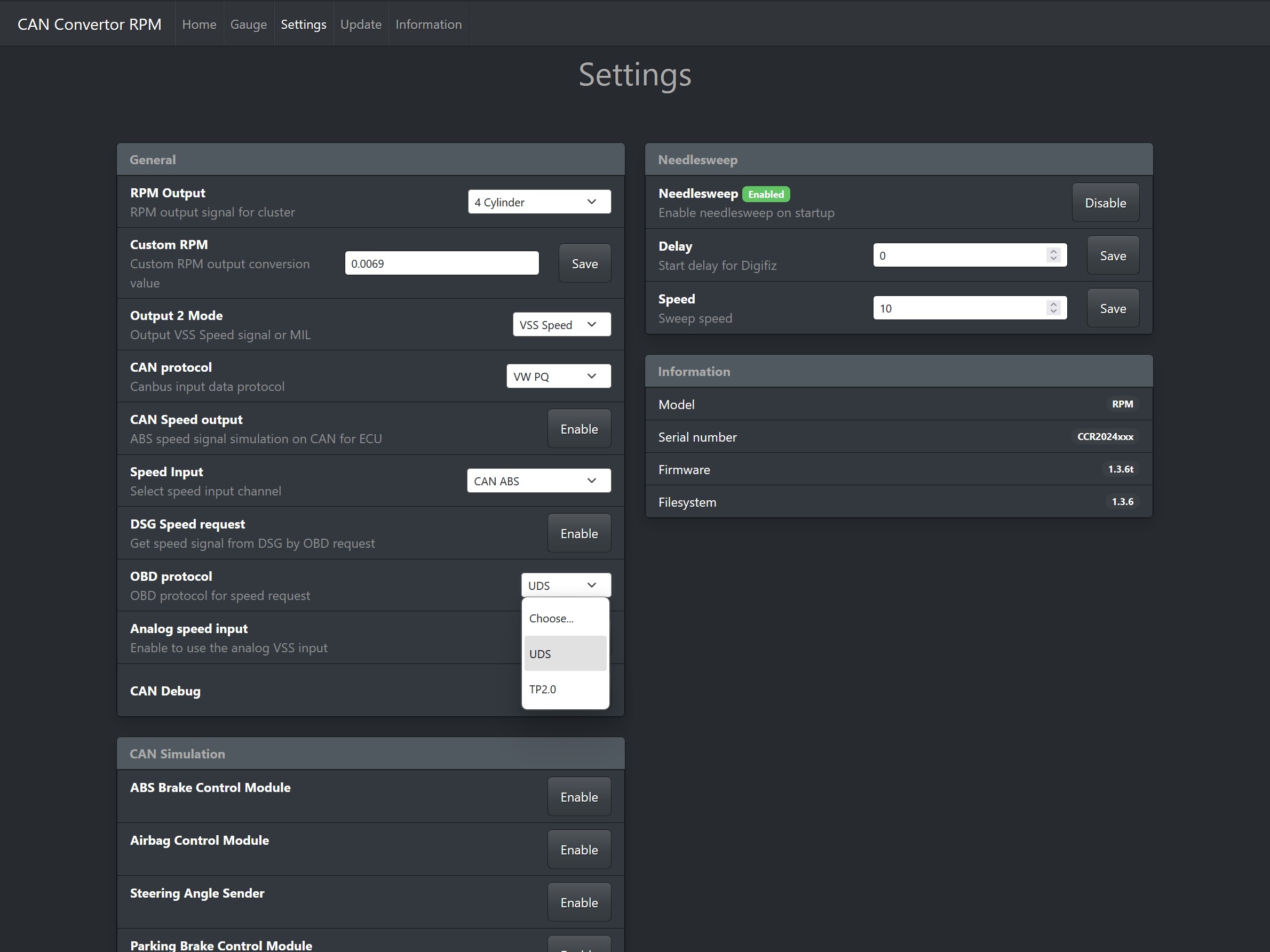Open the CAN protocol dropdown
This screenshot has width=1270, height=952.
(x=558, y=376)
